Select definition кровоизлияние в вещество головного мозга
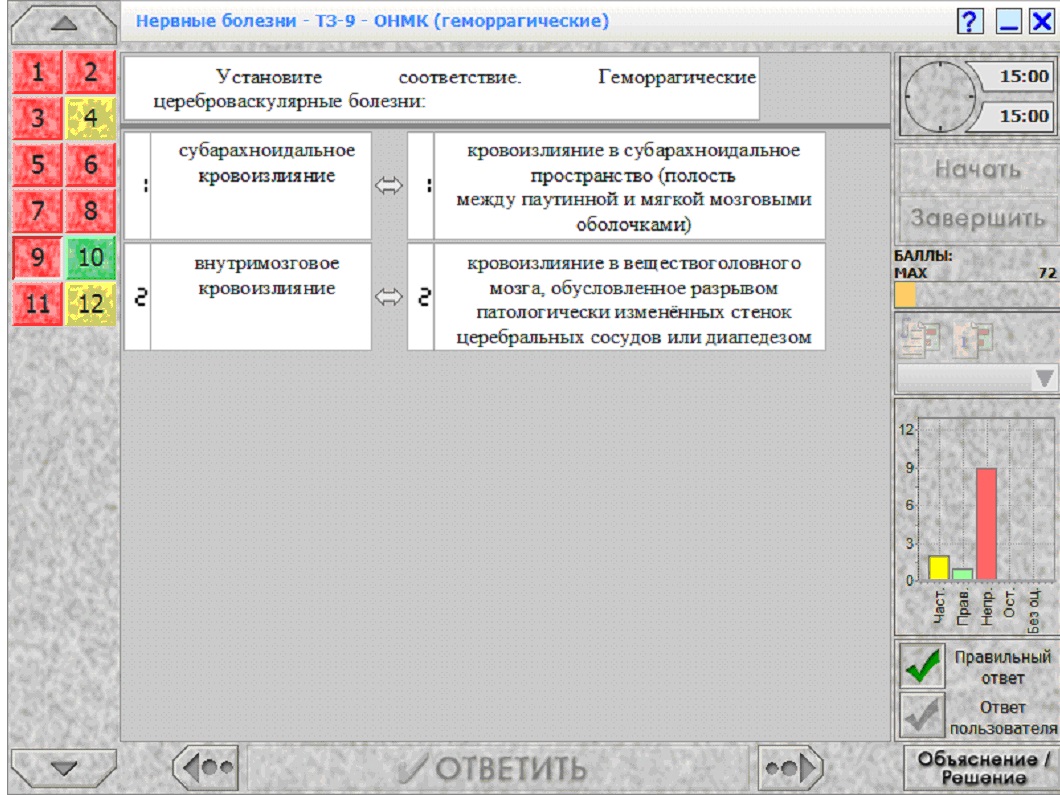The height and width of the screenshot is (795, 1060). point(629,297)
